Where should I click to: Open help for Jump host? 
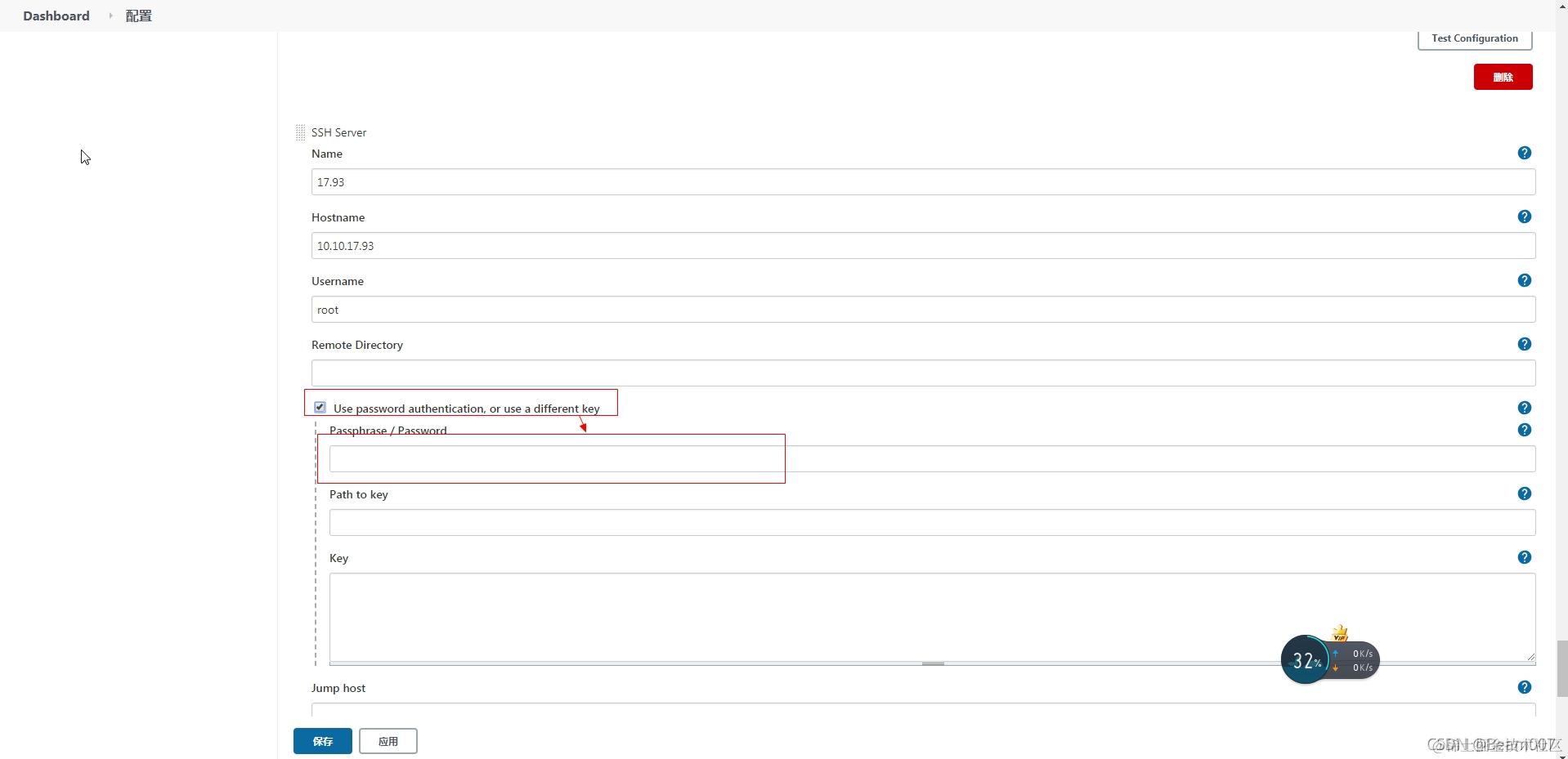pyautogui.click(x=1524, y=687)
